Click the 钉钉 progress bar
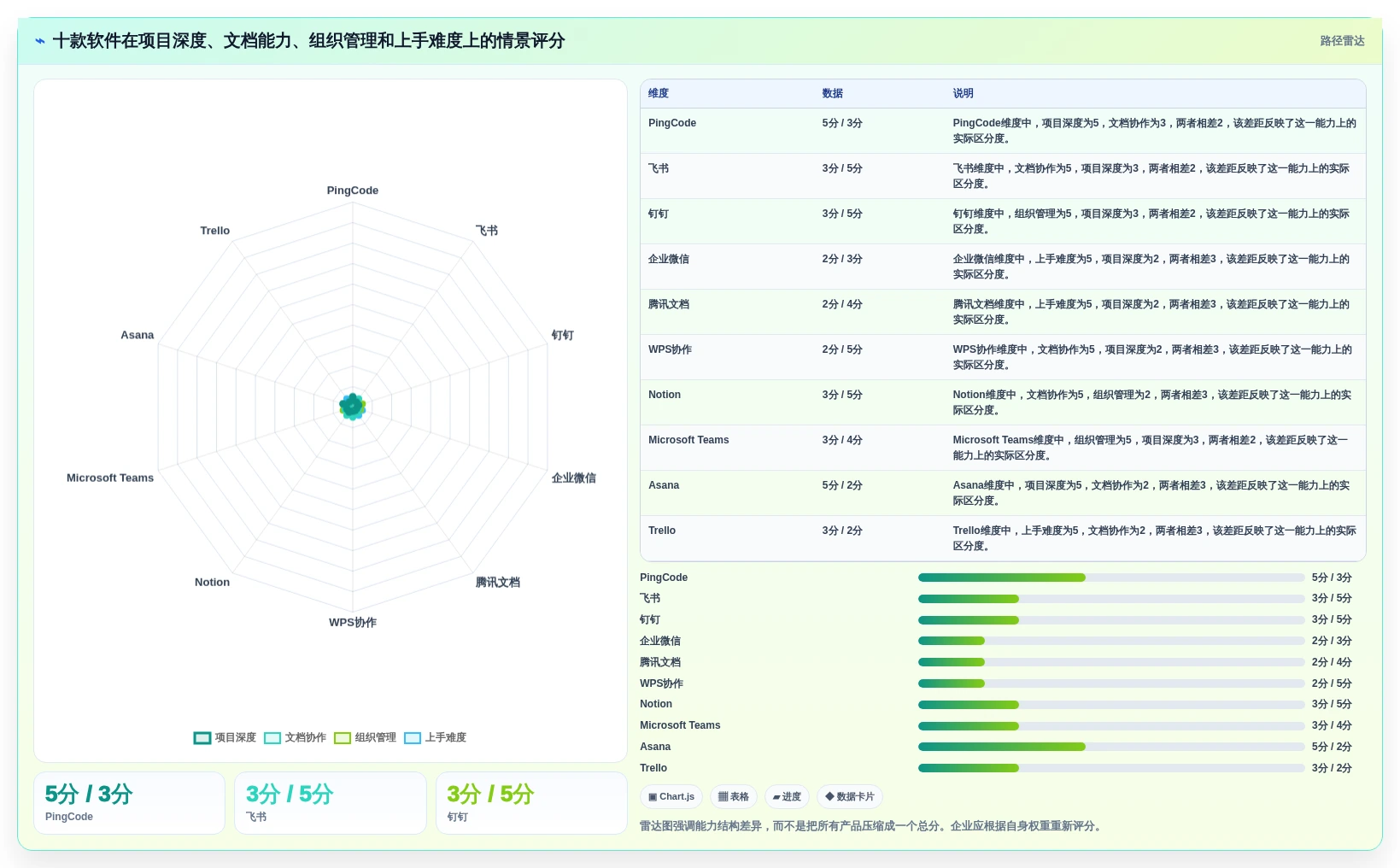The height and width of the screenshot is (868, 1400). coord(1111,620)
